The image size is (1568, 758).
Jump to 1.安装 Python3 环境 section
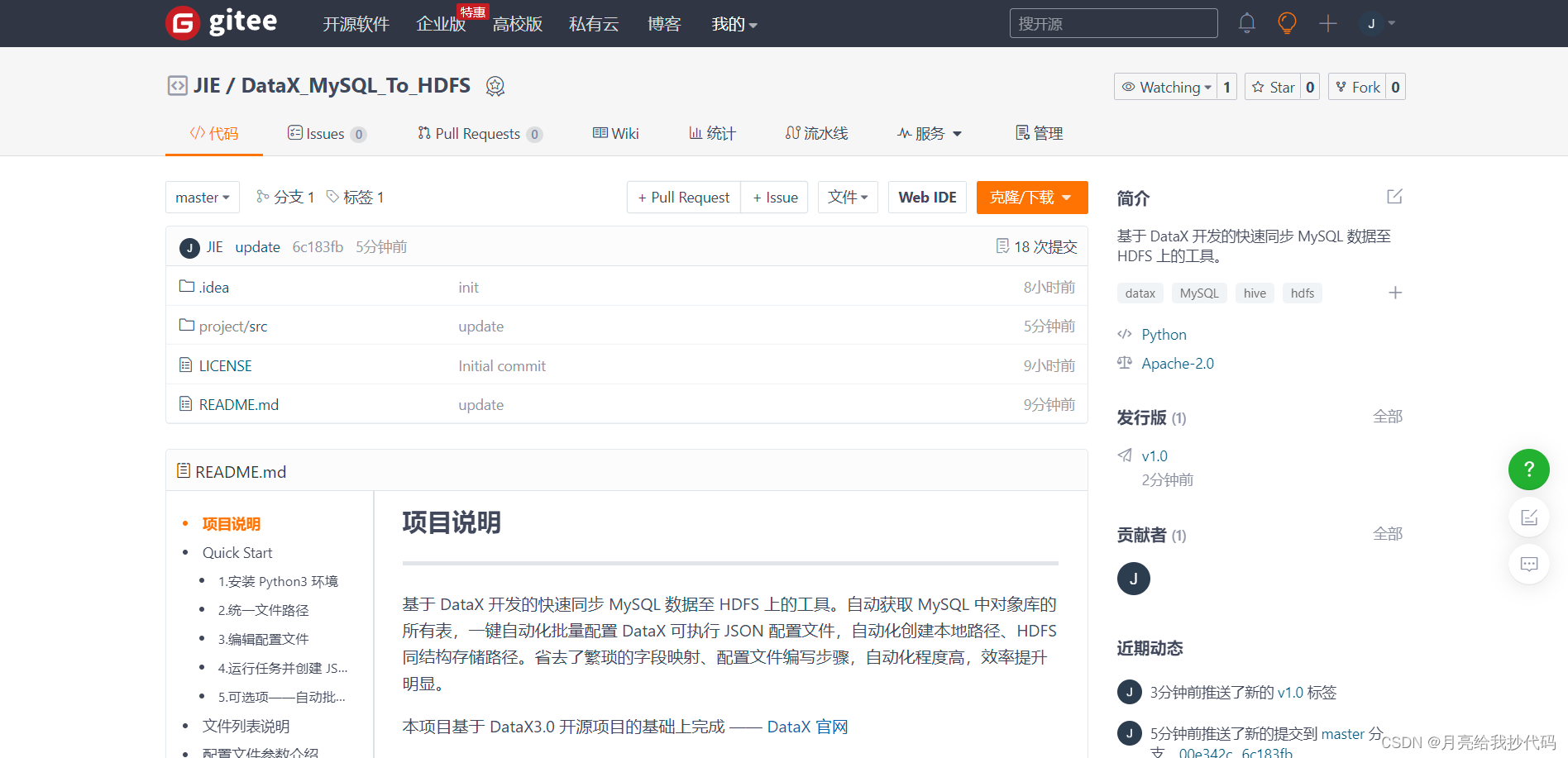pyautogui.click(x=278, y=581)
